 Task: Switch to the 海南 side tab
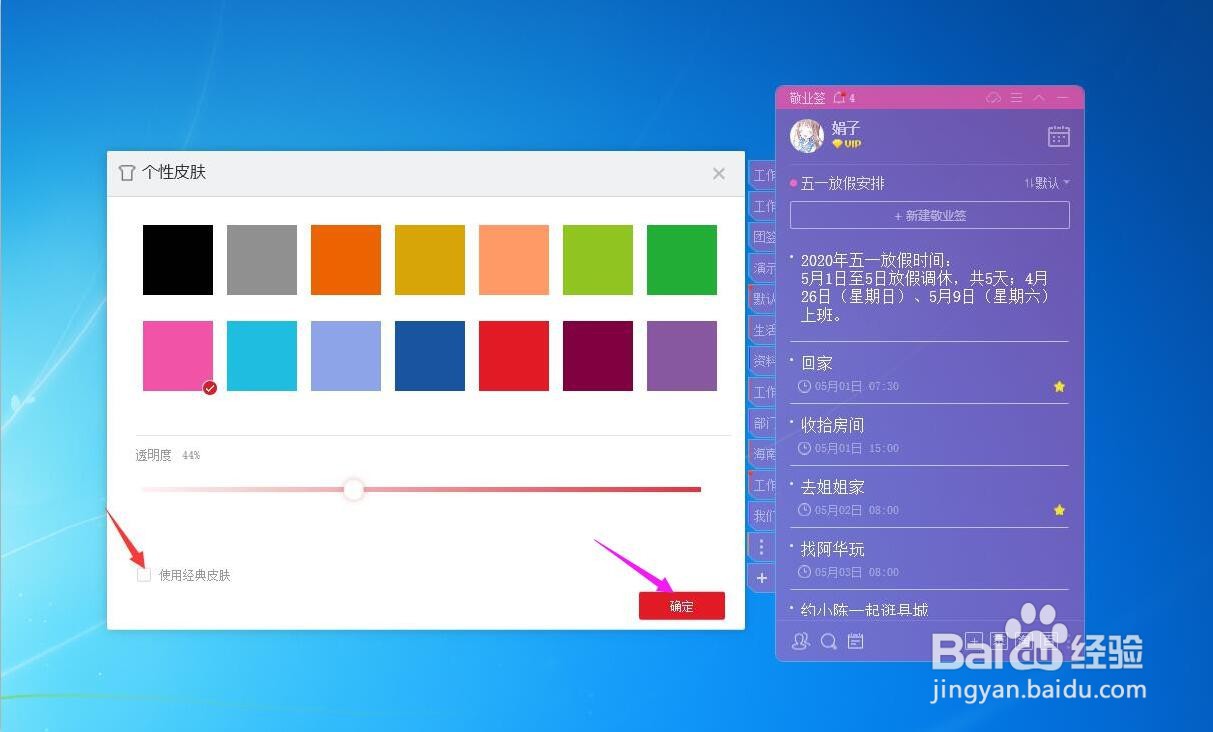(x=762, y=454)
